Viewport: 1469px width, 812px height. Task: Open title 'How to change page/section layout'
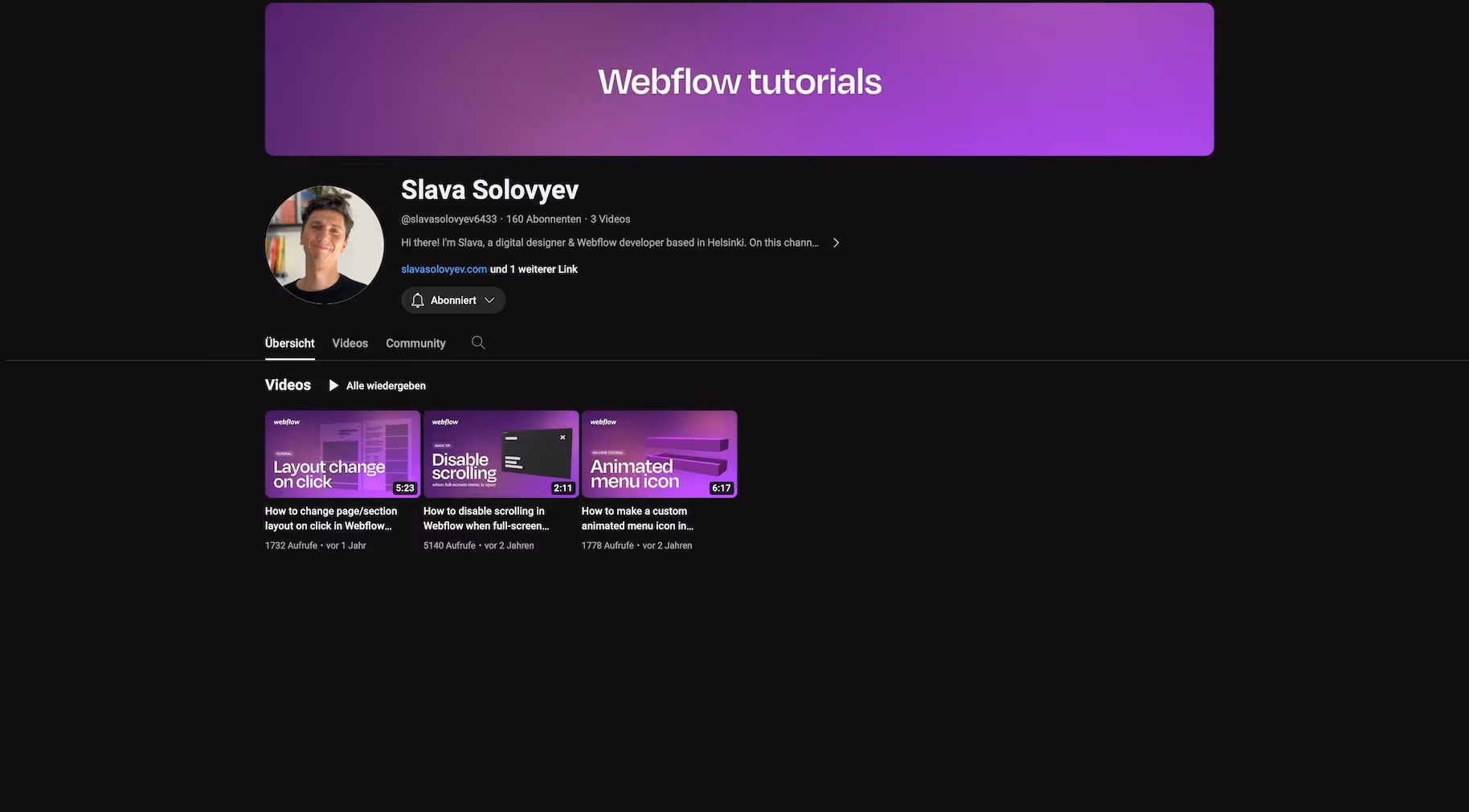[331, 518]
